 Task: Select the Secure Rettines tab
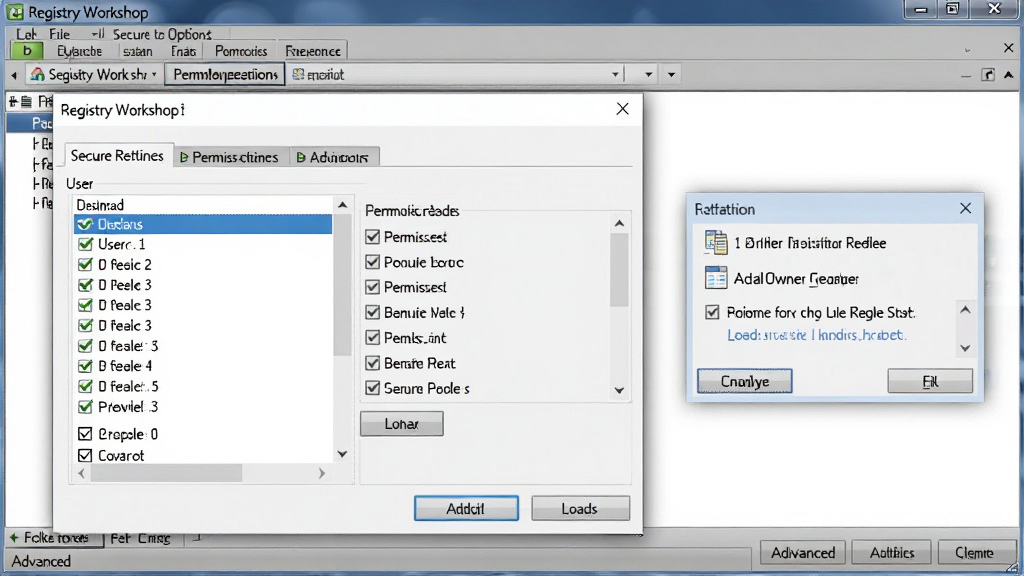(117, 155)
